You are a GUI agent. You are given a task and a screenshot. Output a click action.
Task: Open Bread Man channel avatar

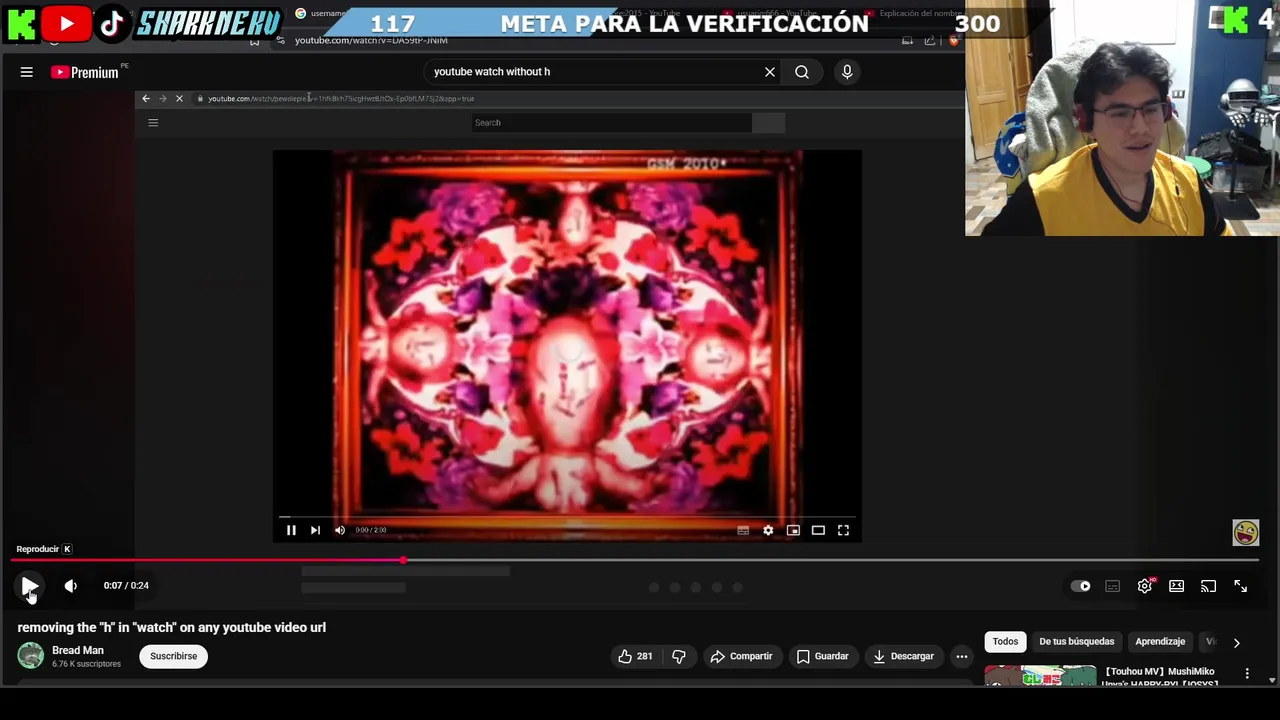(x=31, y=656)
